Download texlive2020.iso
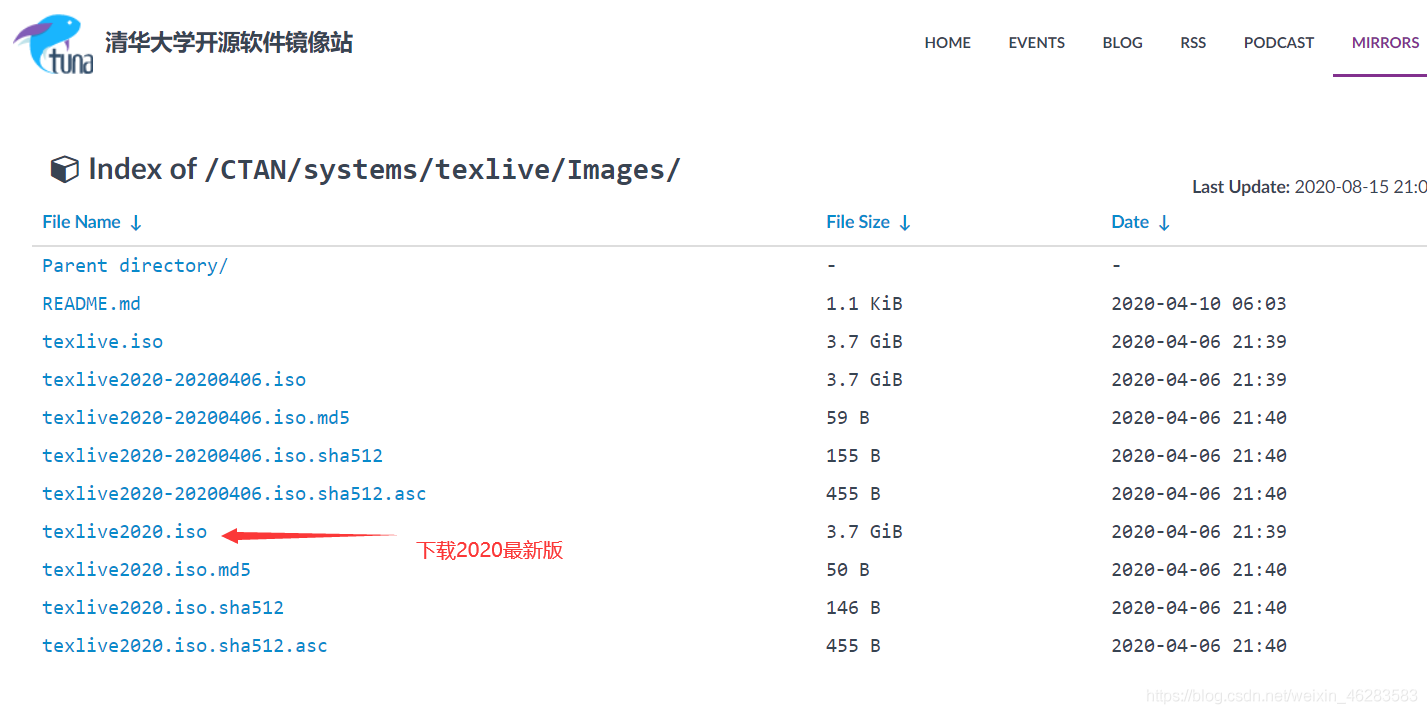 pyautogui.click(x=124, y=531)
